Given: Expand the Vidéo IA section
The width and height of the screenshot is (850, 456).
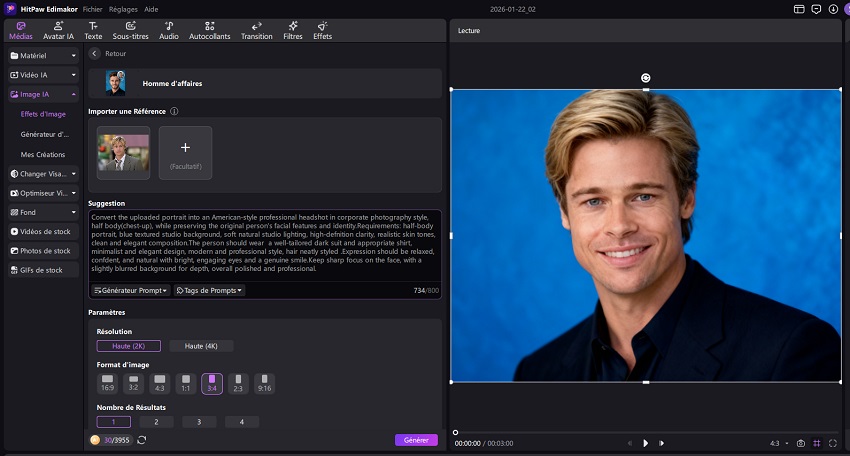Looking at the screenshot, I should click(42, 75).
